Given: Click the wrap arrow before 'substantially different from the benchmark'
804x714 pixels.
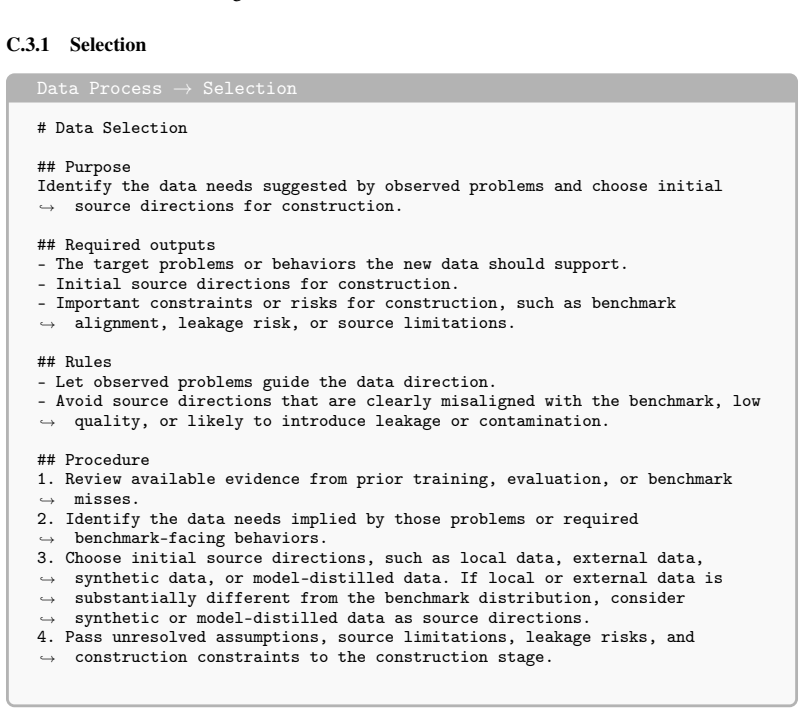Looking at the screenshot, I should pyautogui.click(x=47, y=600).
